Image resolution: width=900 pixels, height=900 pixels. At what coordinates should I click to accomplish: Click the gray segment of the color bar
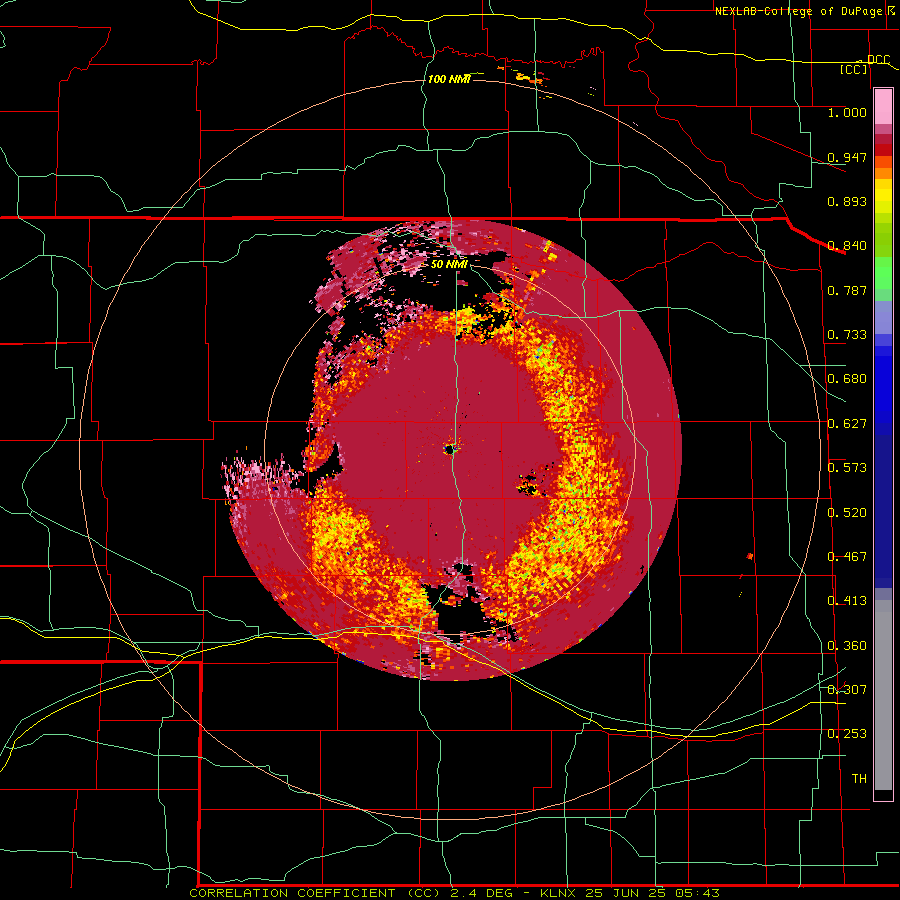pyautogui.click(x=883, y=695)
